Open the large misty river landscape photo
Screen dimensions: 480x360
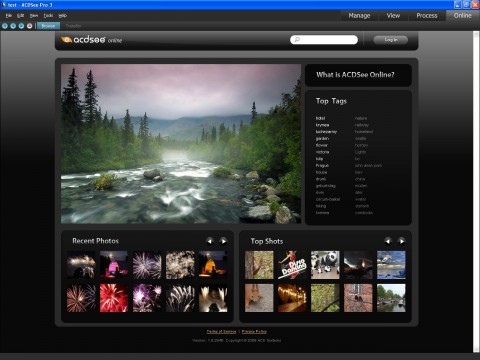[x=181, y=144]
